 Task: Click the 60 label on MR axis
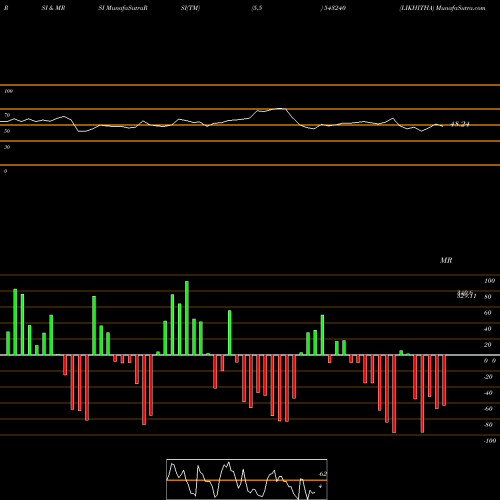[488, 313]
